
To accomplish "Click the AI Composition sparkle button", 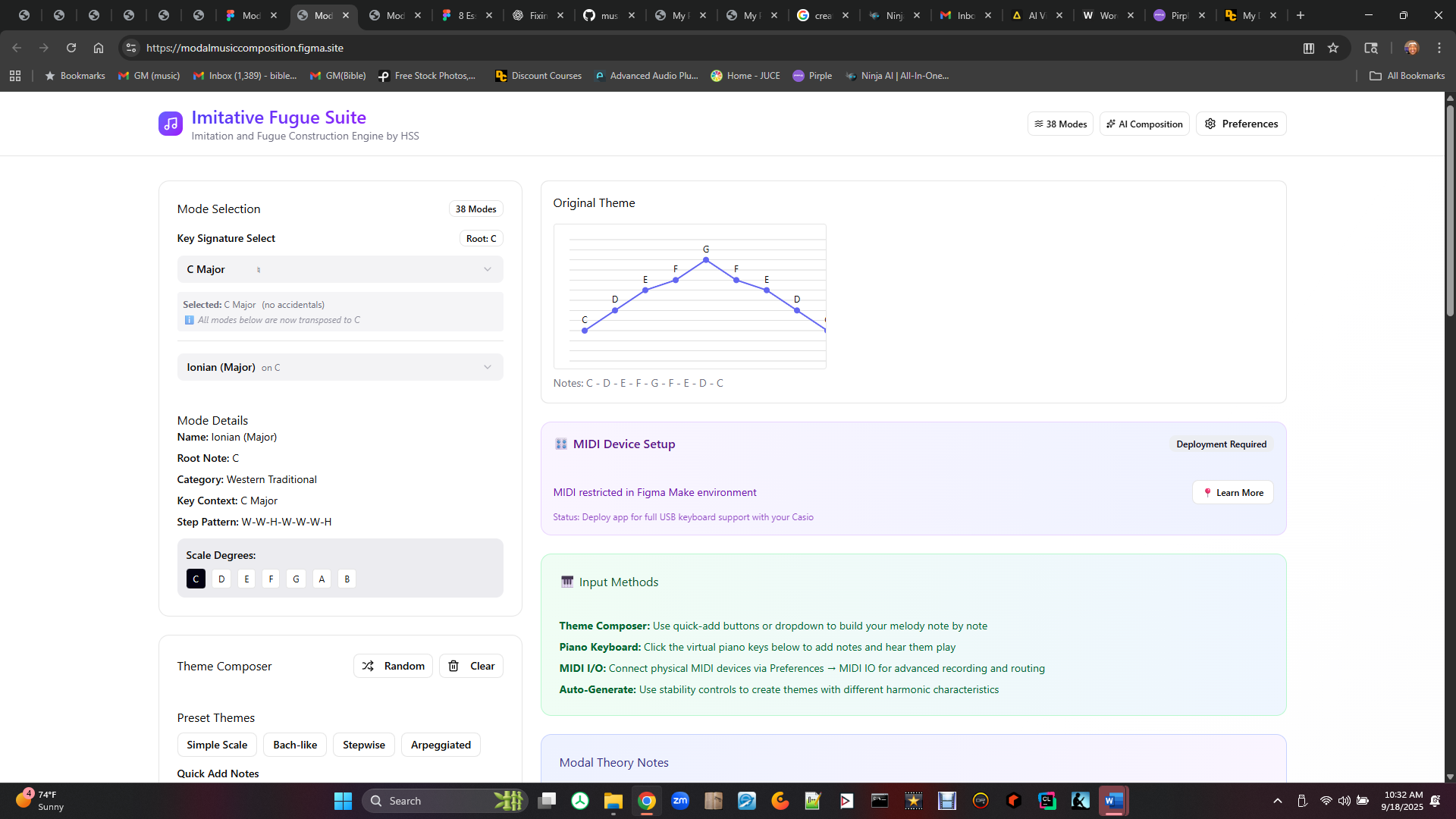I will click(1144, 124).
